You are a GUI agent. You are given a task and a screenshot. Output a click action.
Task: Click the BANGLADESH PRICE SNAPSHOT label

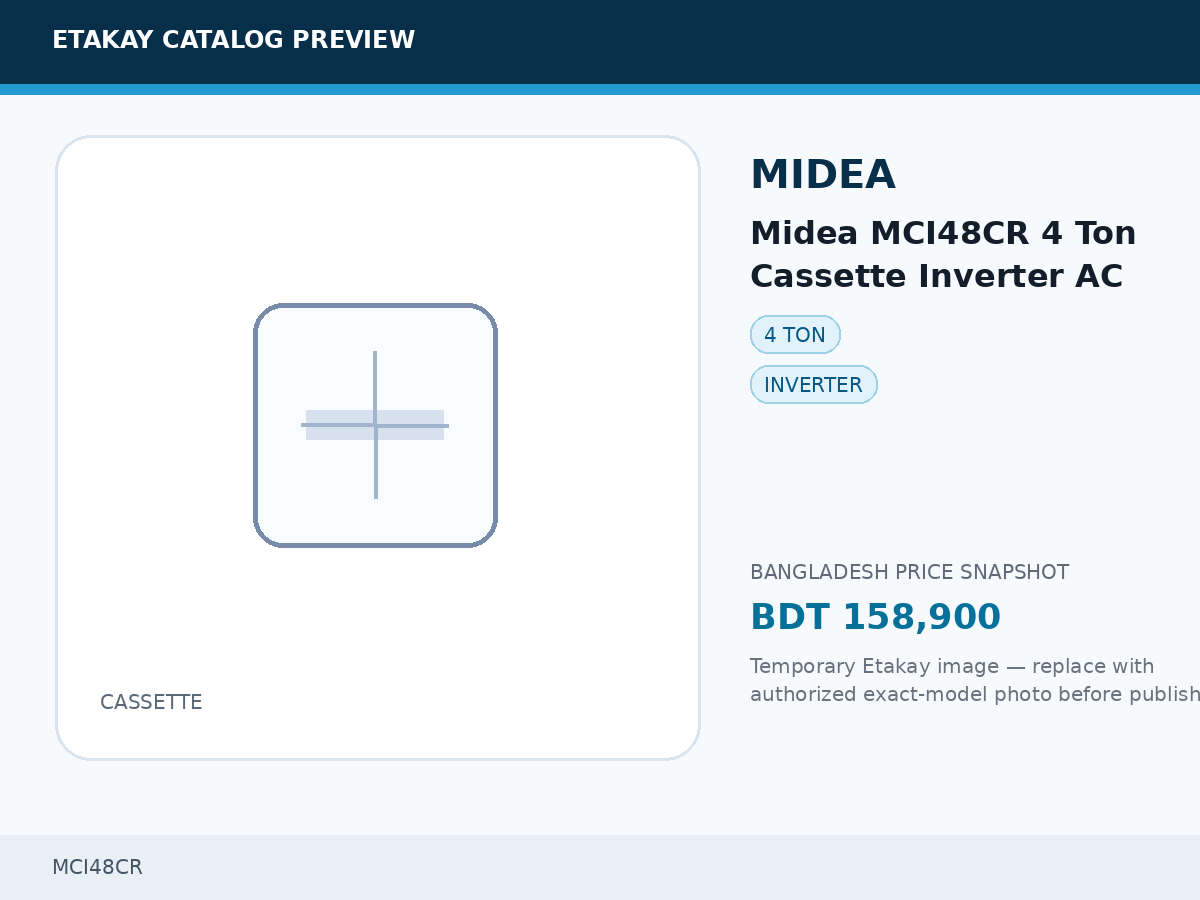pyautogui.click(x=909, y=572)
